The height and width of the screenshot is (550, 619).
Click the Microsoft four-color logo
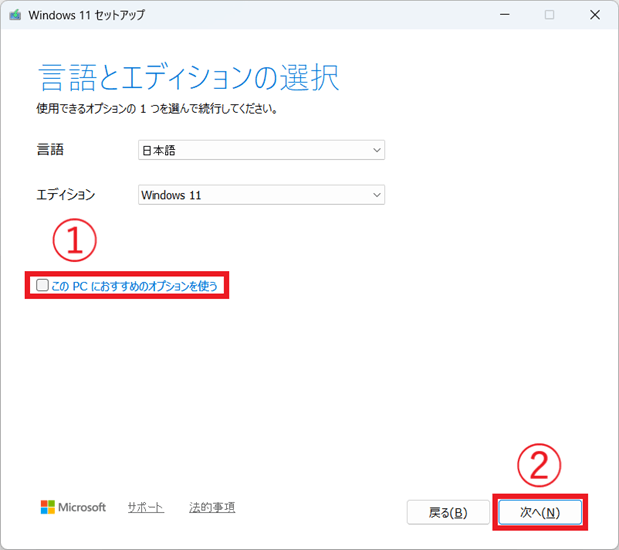(48, 508)
